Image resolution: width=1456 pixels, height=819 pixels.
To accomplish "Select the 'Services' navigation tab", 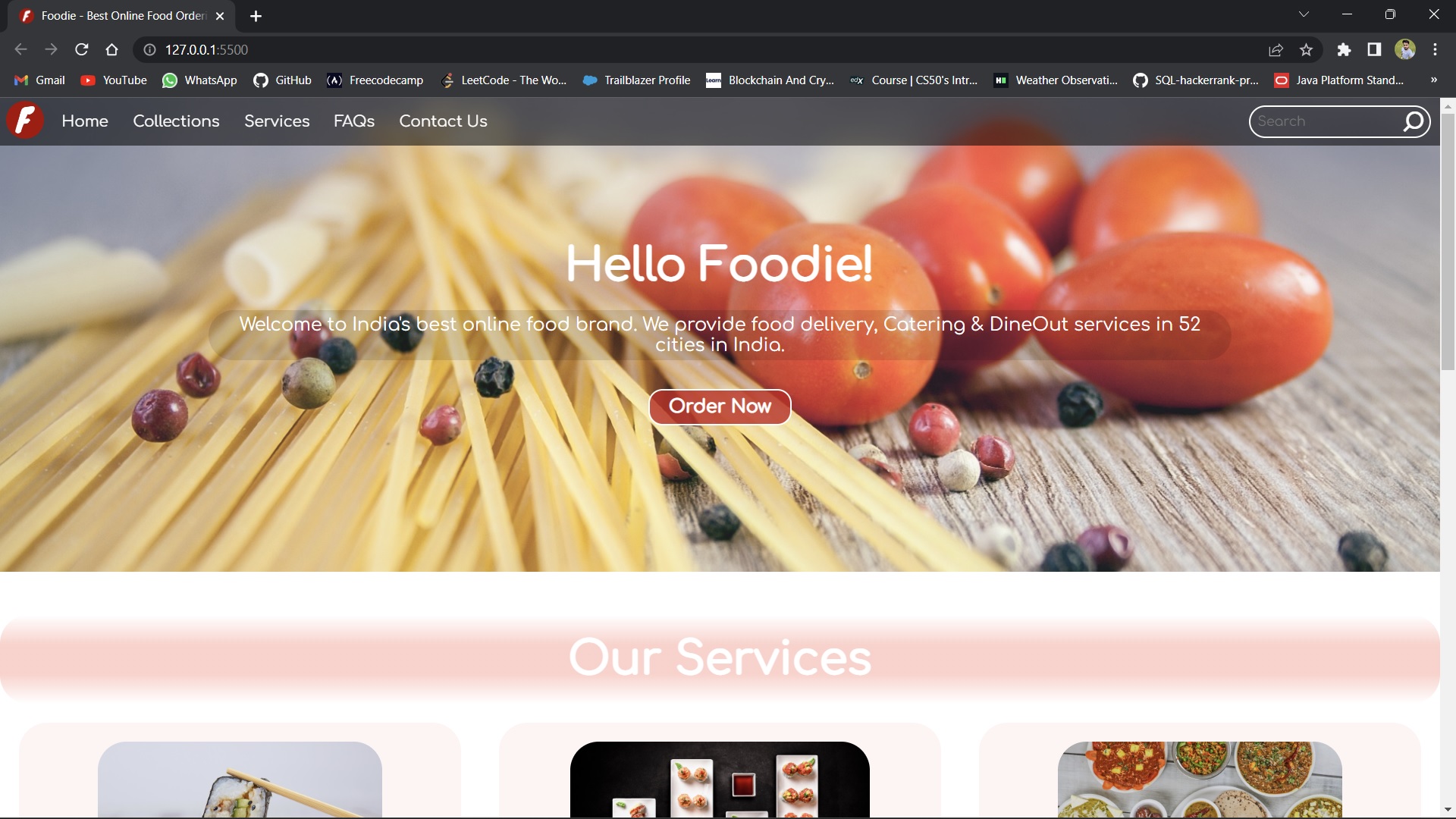I will pos(277,121).
